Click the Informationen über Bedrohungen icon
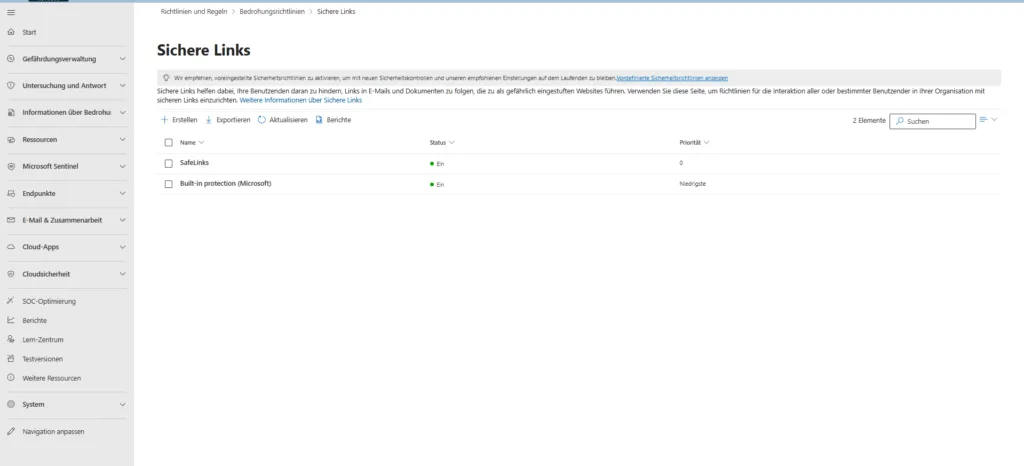The image size is (1024, 466). (10, 112)
